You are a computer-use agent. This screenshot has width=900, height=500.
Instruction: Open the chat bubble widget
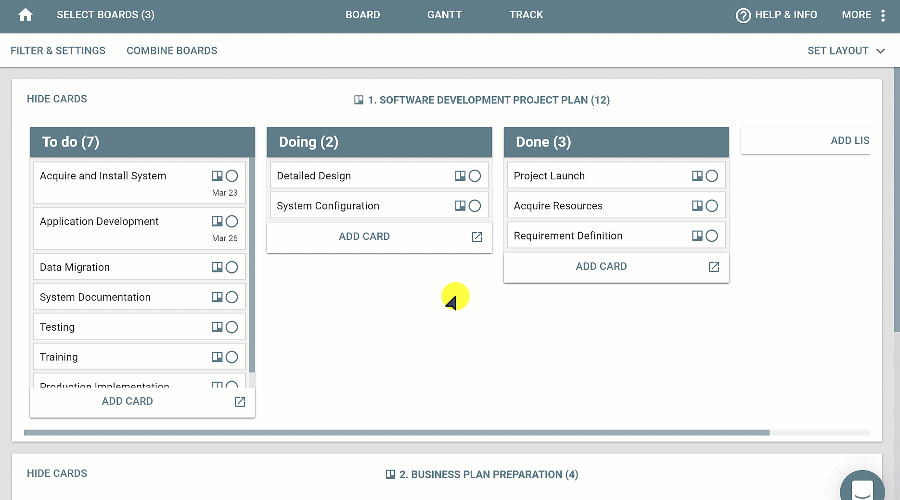(861, 488)
